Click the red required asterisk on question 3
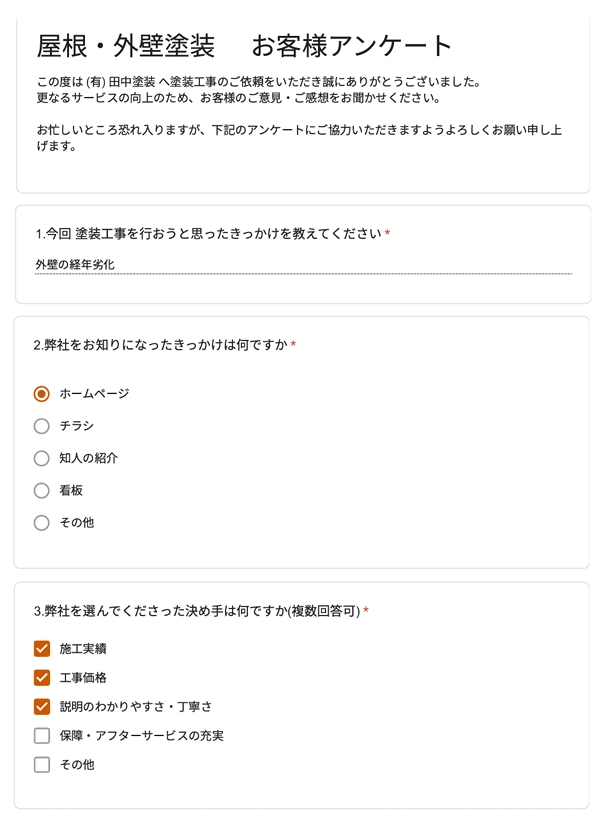The width and height of the screenshot is (612, 823). (366, 611)
